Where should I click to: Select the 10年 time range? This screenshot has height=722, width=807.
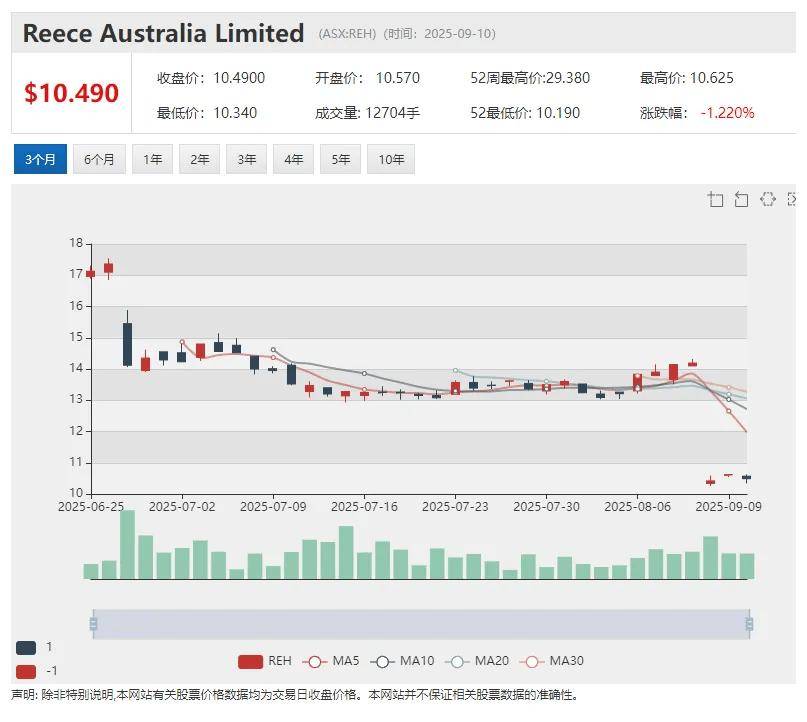tap(392, 158)
